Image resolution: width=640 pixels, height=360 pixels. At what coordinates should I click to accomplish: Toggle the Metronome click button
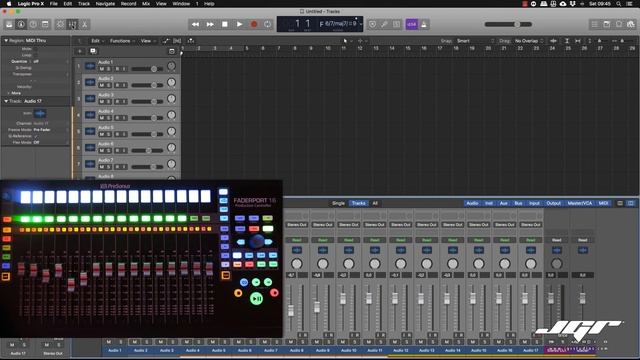(x=424, y=24)
